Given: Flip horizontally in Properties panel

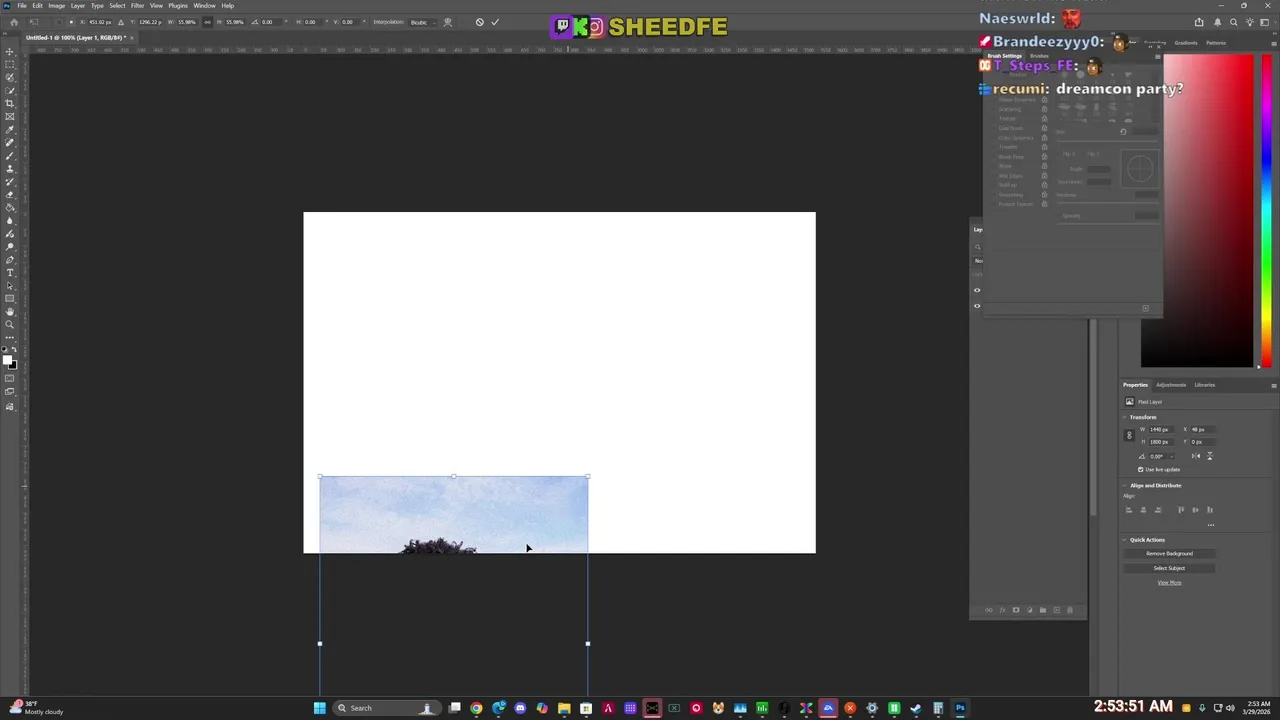Looking at the screenshot, I should [x=1196, y=456].
